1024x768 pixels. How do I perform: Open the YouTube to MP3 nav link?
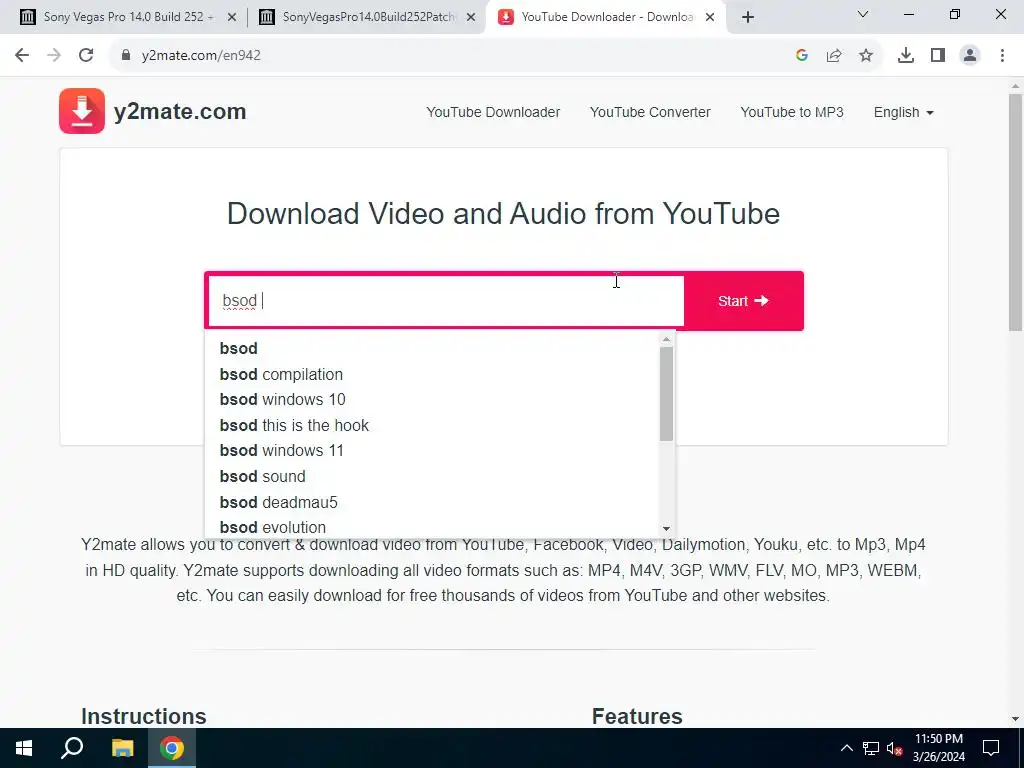(792, 112)
